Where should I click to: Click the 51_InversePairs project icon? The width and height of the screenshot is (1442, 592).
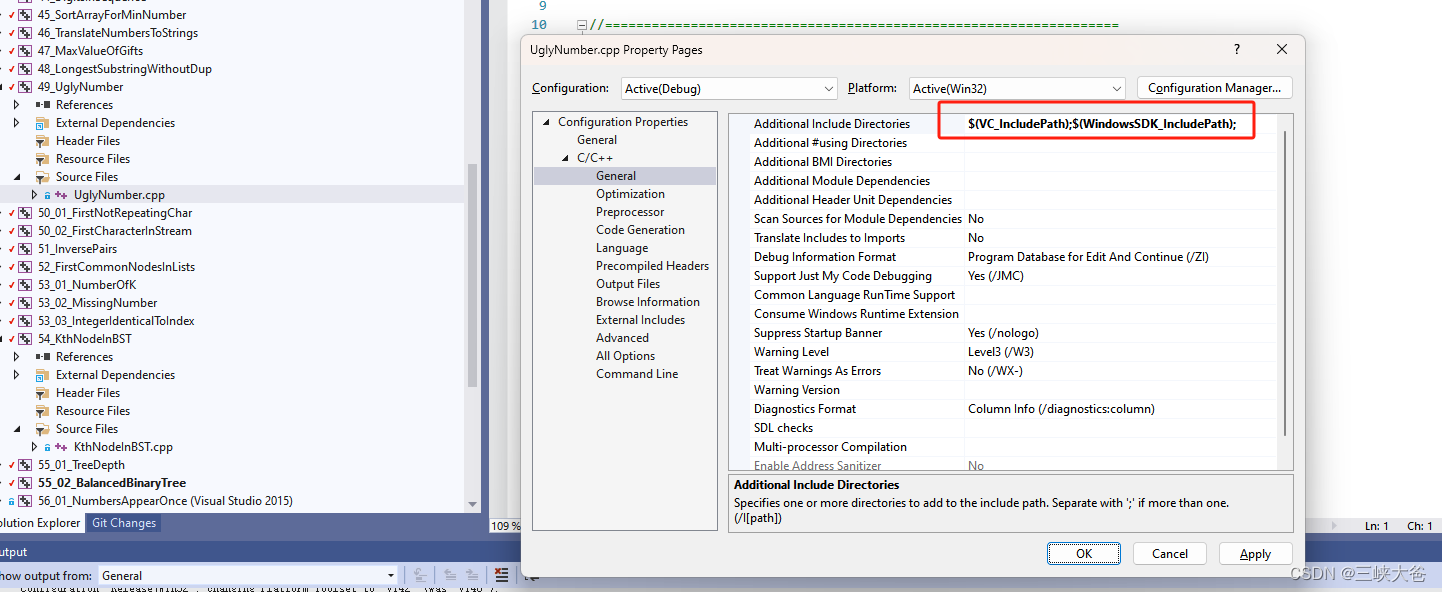click(25, 249)
